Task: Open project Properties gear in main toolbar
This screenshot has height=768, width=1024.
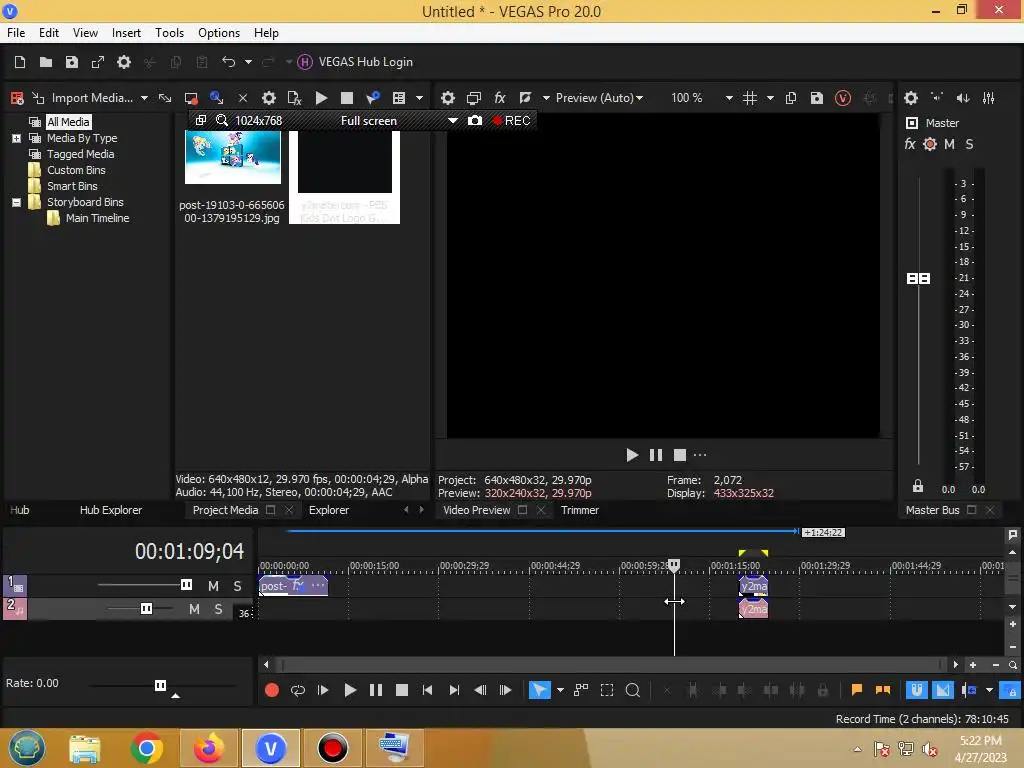Action: 124,62
